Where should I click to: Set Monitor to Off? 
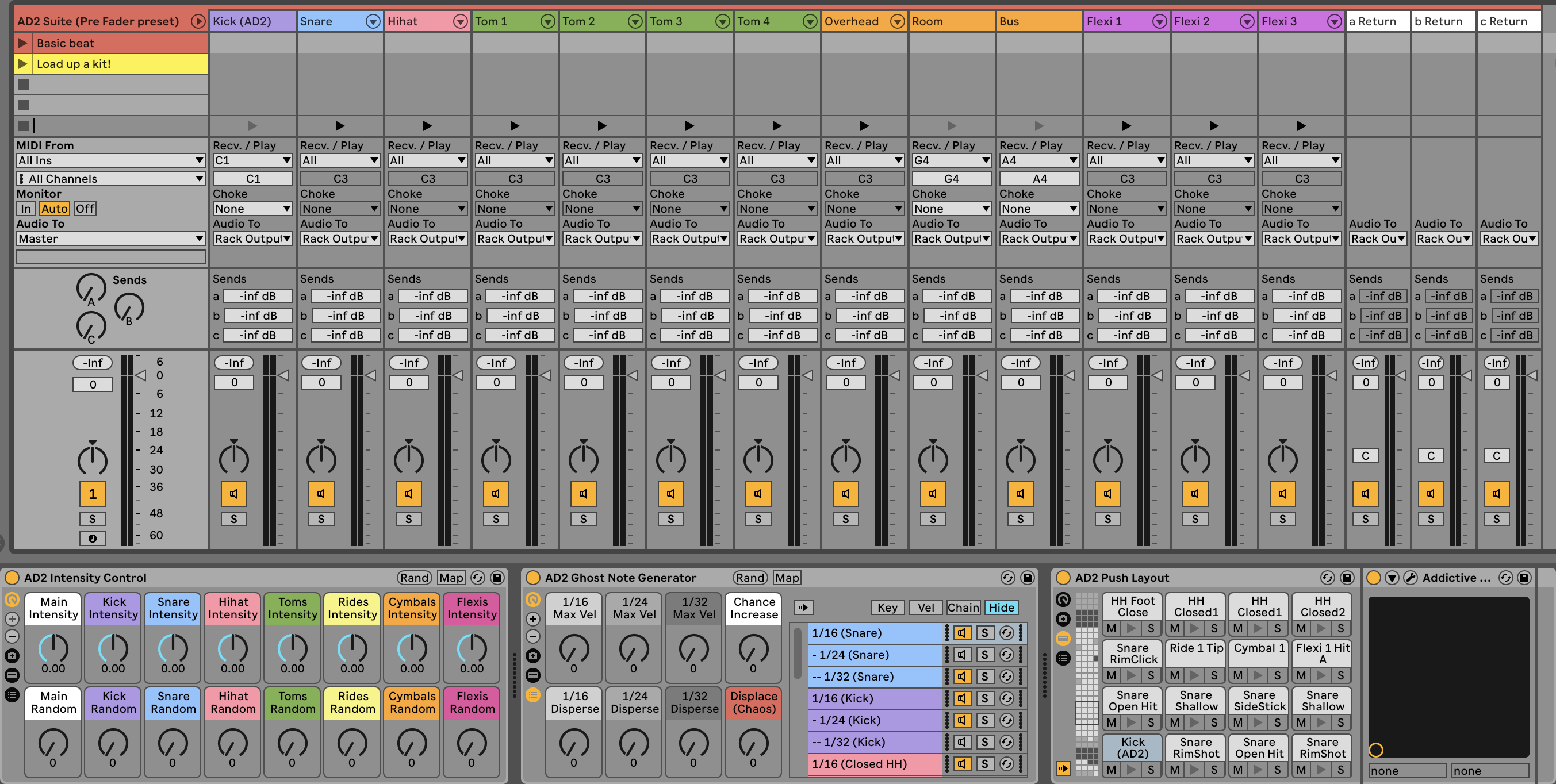click(x=85, y=209)
